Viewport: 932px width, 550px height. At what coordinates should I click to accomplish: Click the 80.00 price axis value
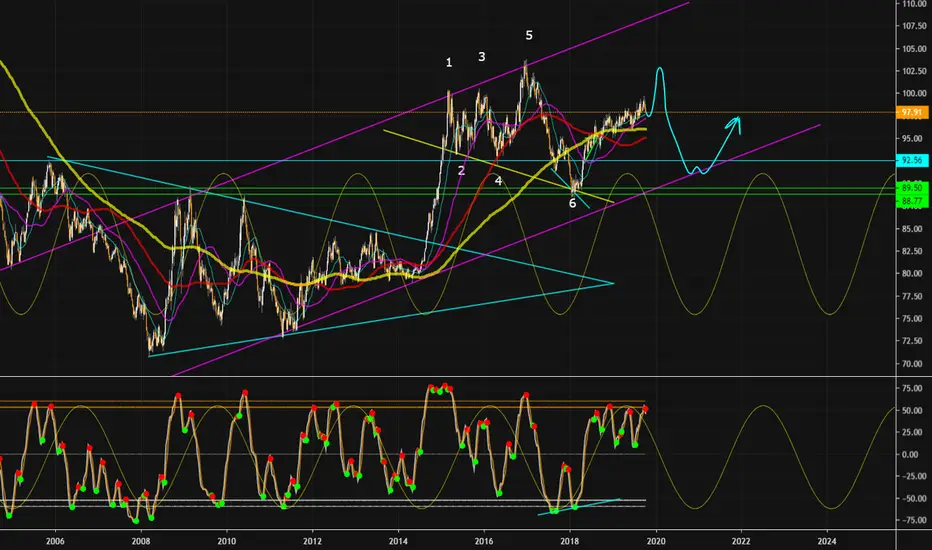point(914,274)
